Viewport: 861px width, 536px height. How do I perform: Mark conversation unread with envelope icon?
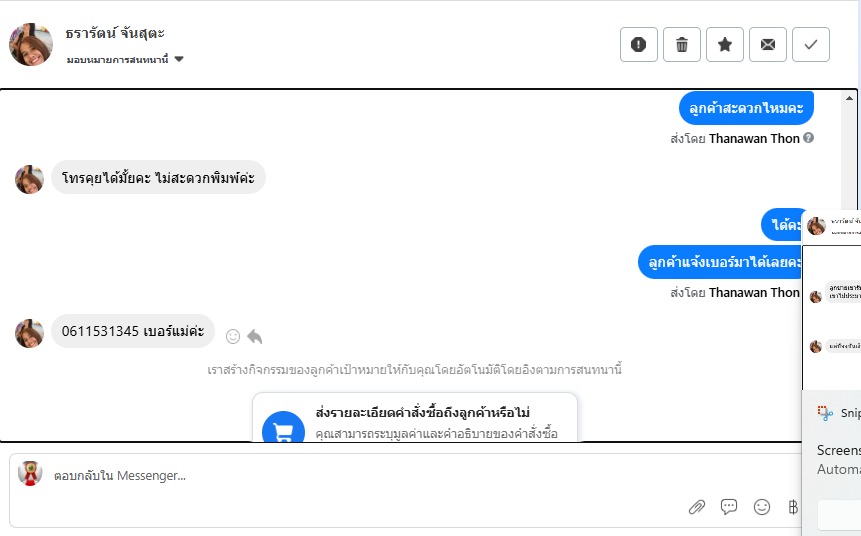pos(768,44)
